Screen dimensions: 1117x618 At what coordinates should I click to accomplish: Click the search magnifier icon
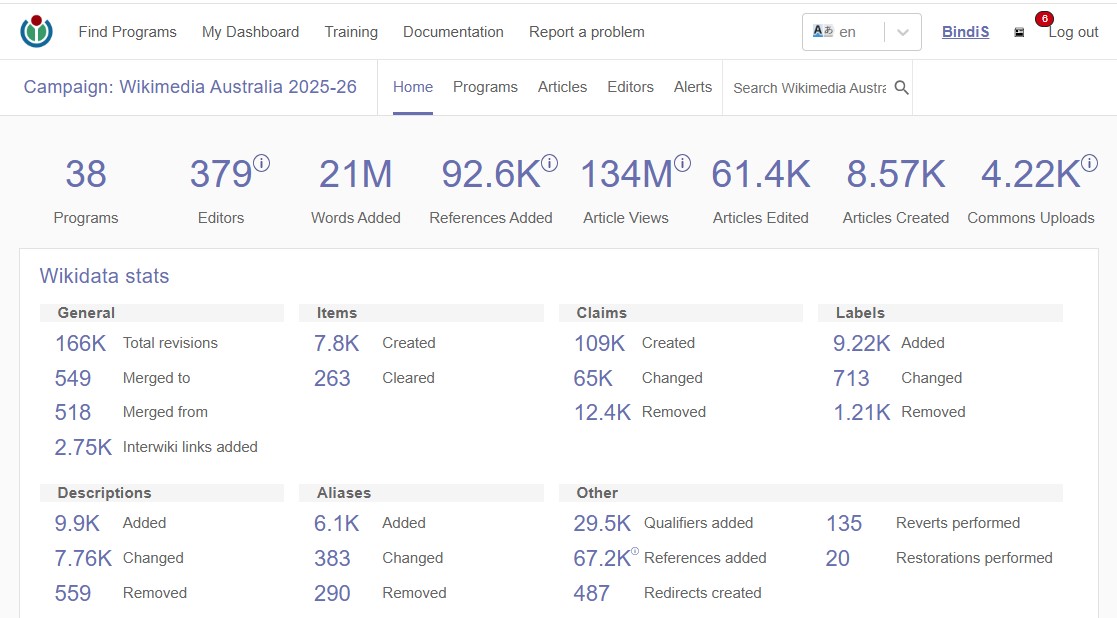tap(901, 88)
